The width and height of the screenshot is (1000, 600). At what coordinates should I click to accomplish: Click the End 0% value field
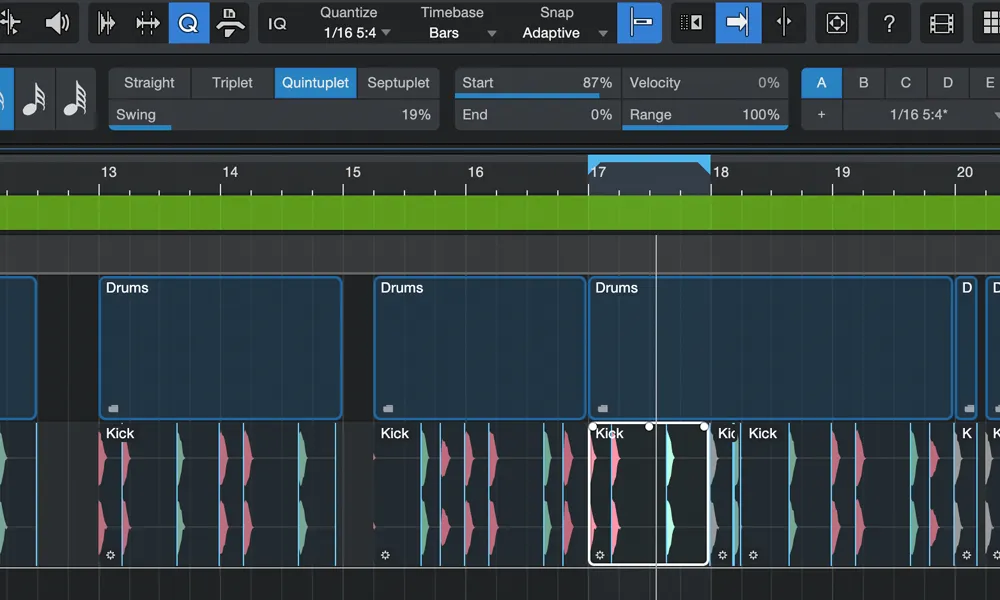point(537,115)
